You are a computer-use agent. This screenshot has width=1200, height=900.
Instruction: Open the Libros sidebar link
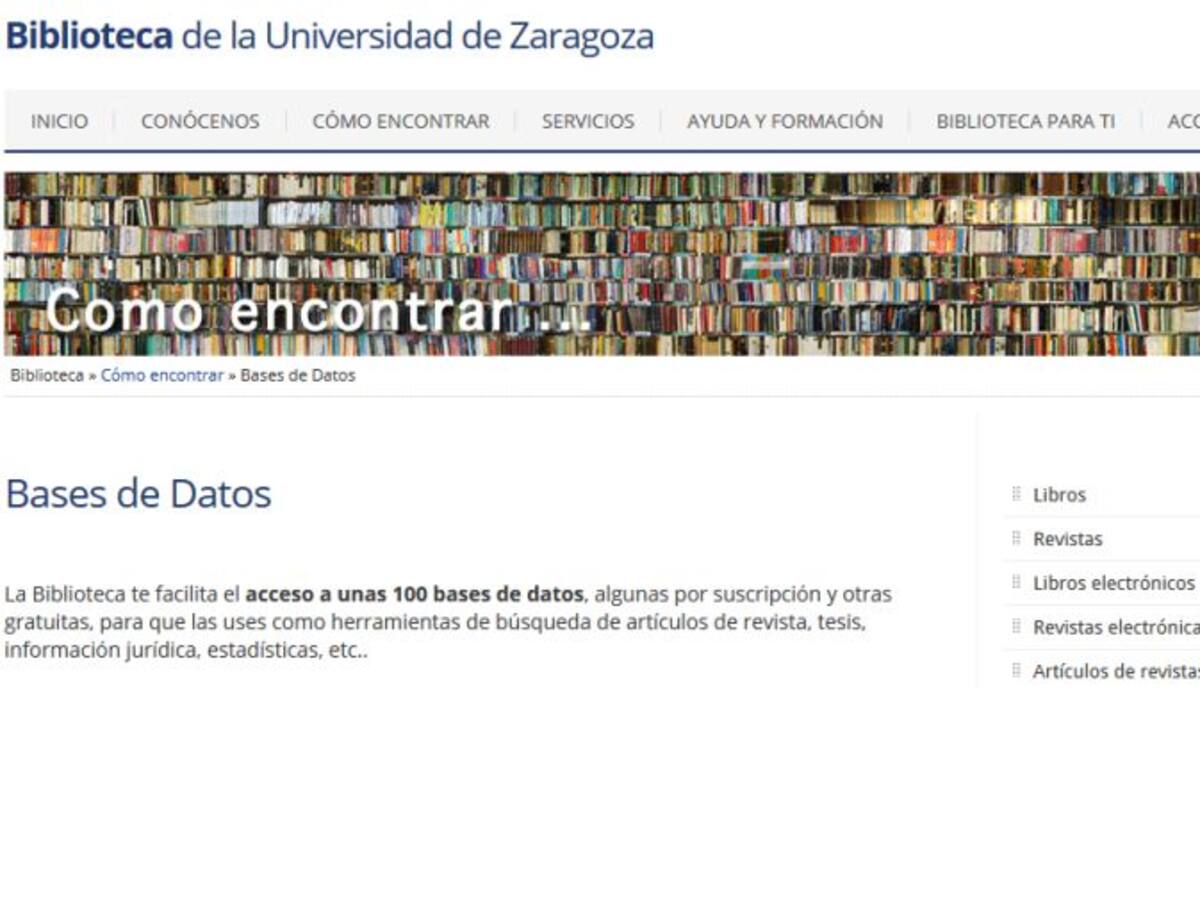(1059, 495)
